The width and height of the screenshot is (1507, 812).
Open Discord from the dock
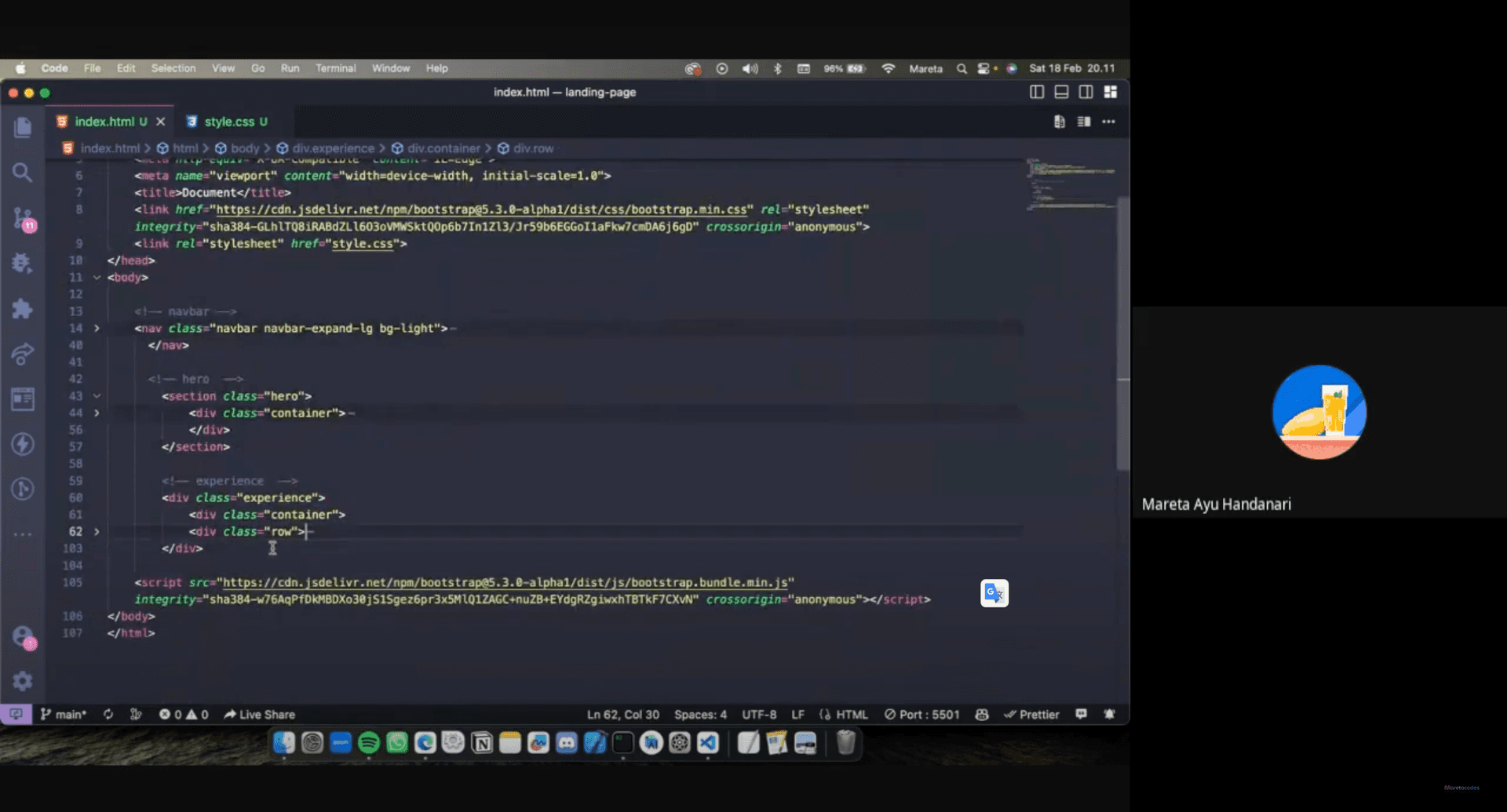click(x=567, y=742)
